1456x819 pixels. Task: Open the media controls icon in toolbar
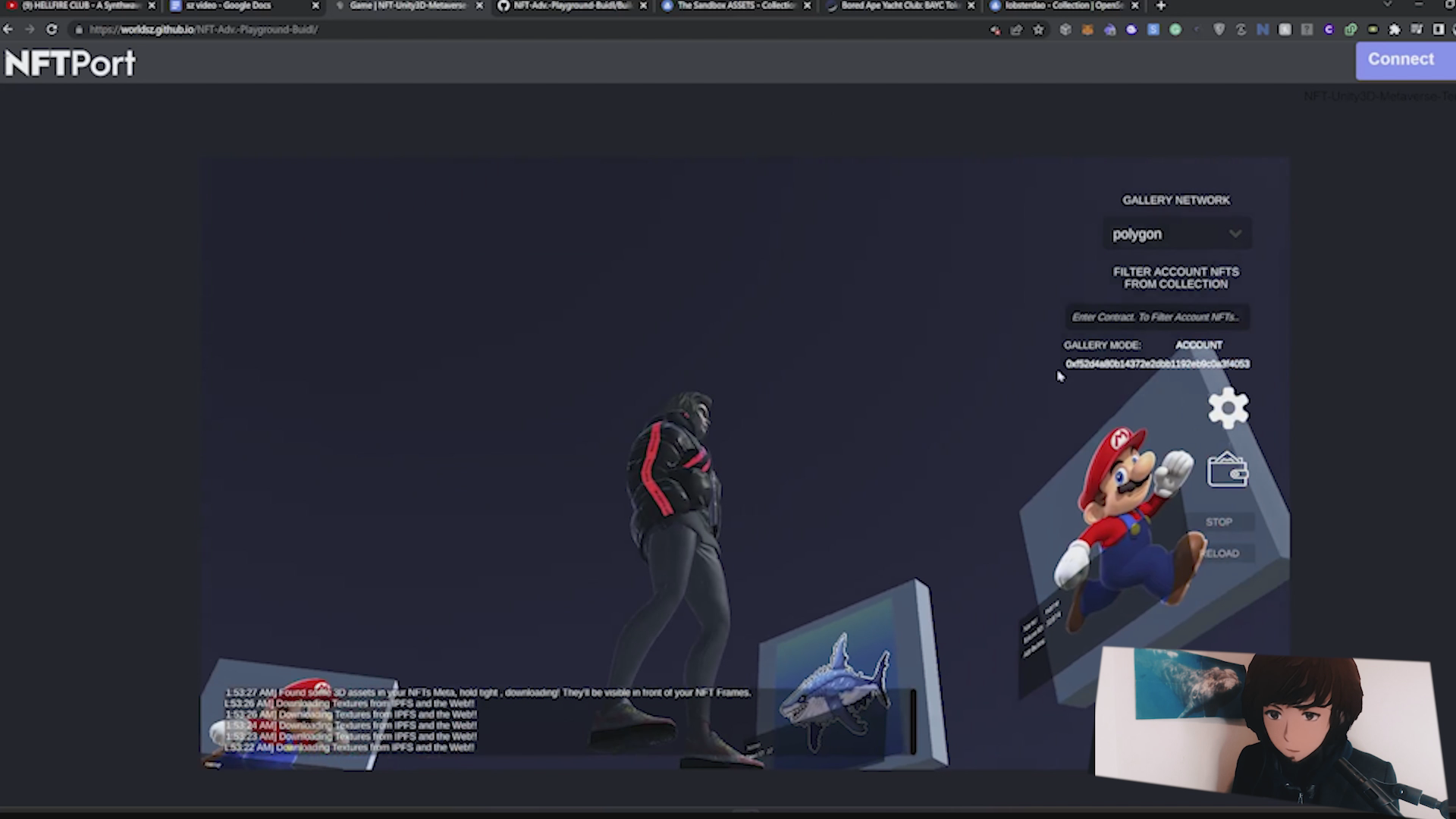coord(1417,30)
